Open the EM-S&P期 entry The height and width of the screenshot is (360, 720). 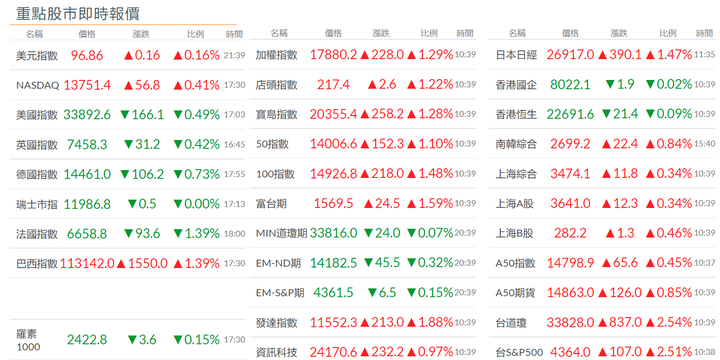click(x=280, y=292)
